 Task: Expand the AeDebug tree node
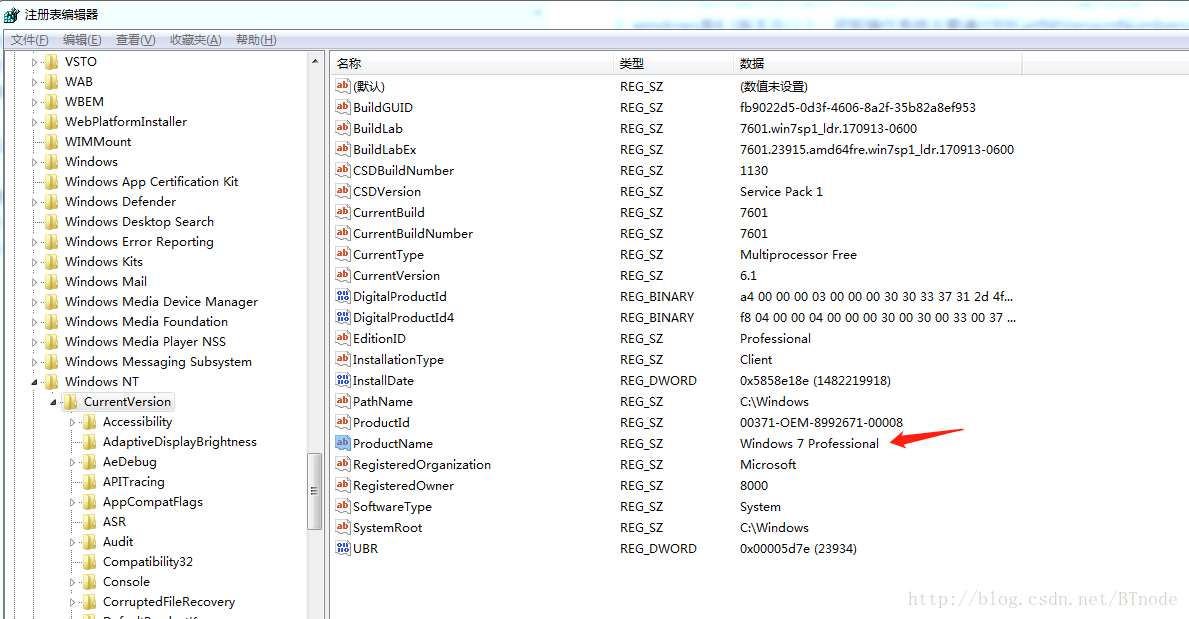point(72,463)
